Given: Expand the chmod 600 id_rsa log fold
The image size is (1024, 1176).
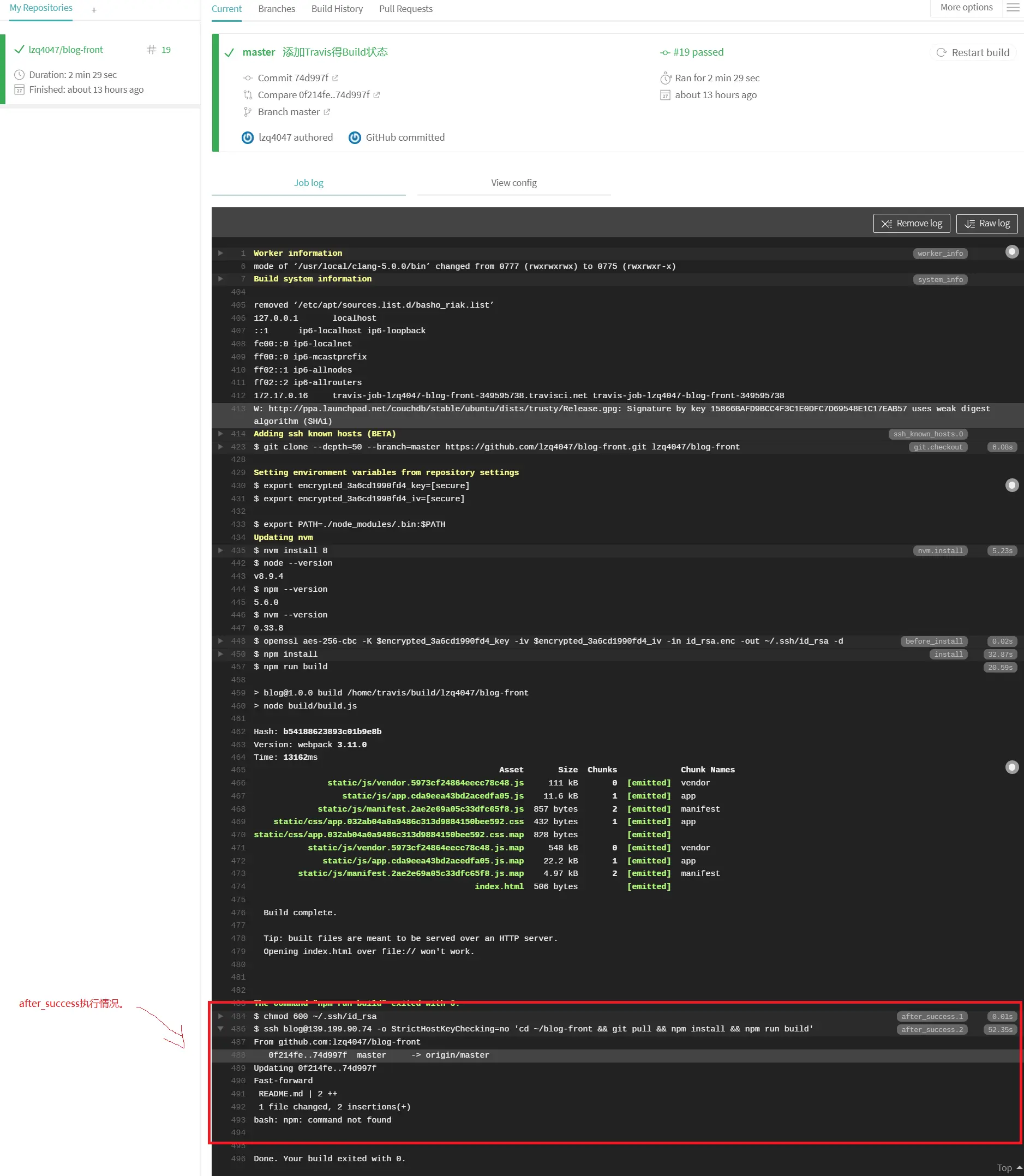Looking at the screenshot, I should [220, 1016].
